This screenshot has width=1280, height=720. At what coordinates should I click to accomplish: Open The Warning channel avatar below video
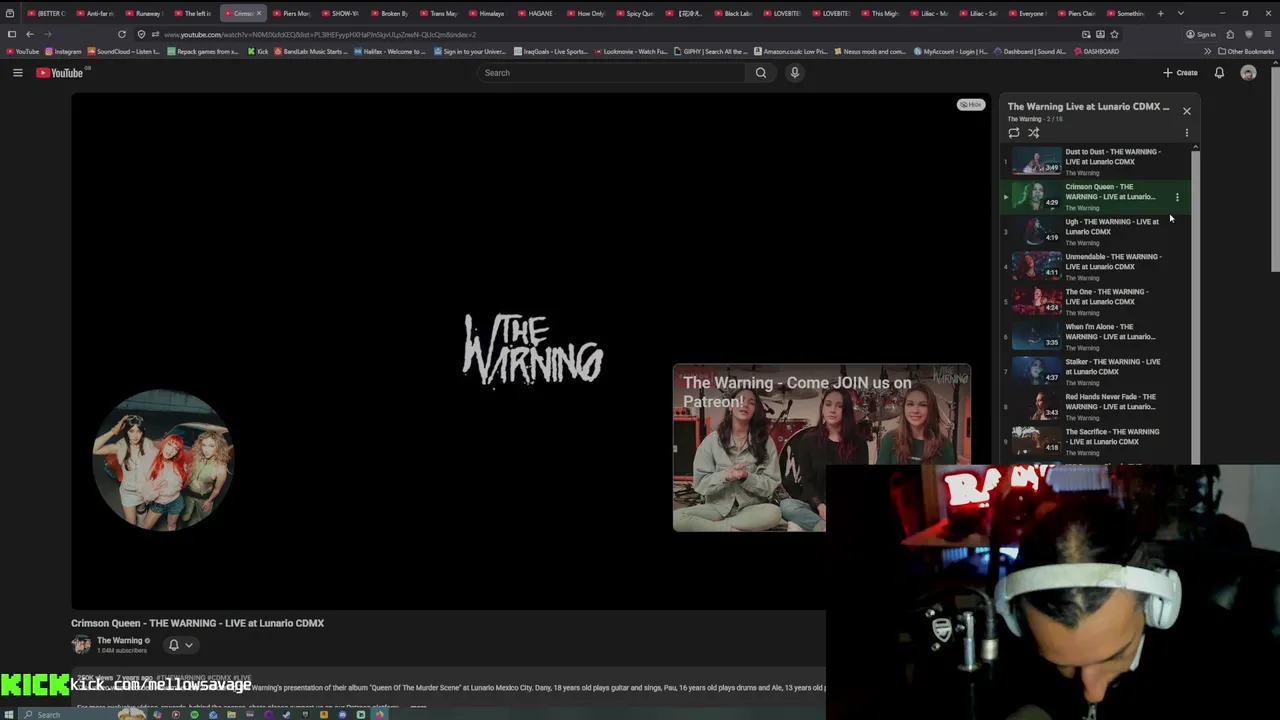pos(81,645)
